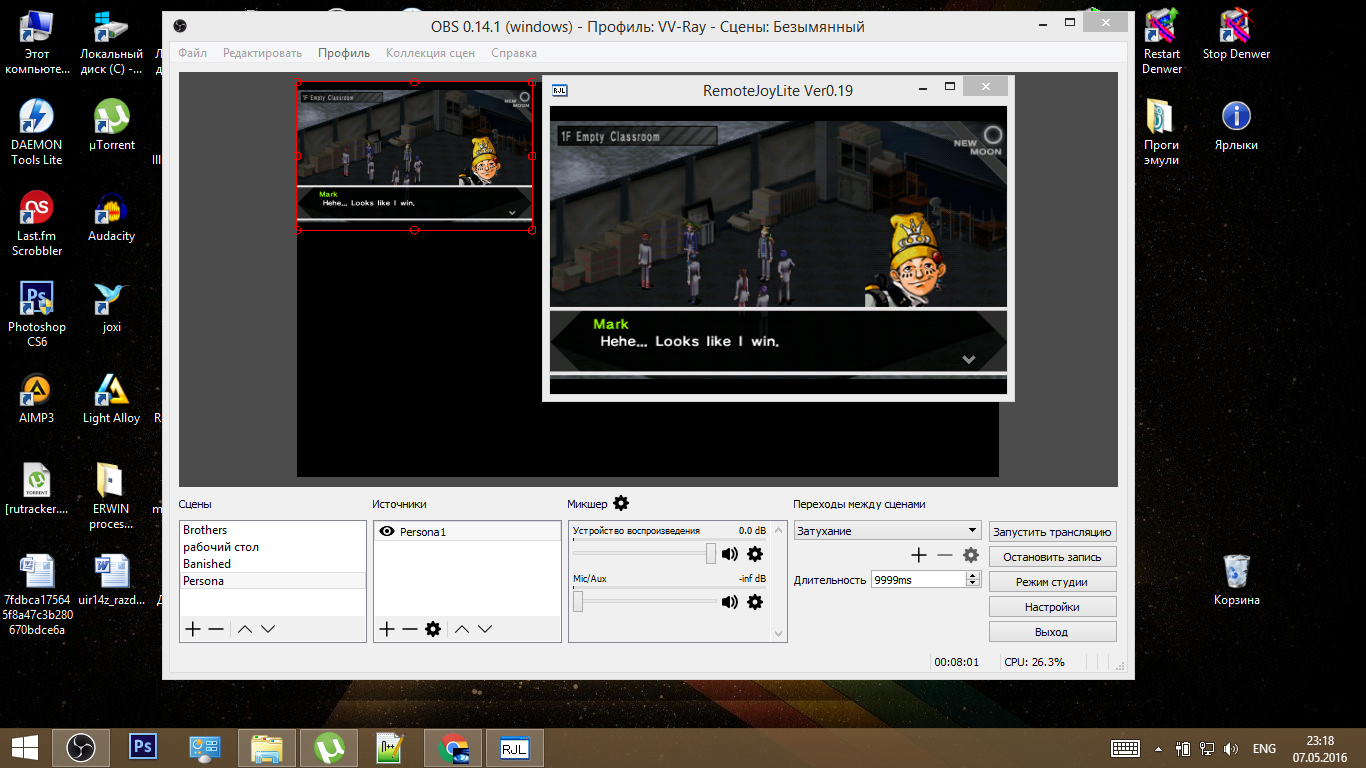Open RJL app from the taskbar
Viewport: 1366px width, 768px height.
(x=514, y=747)
